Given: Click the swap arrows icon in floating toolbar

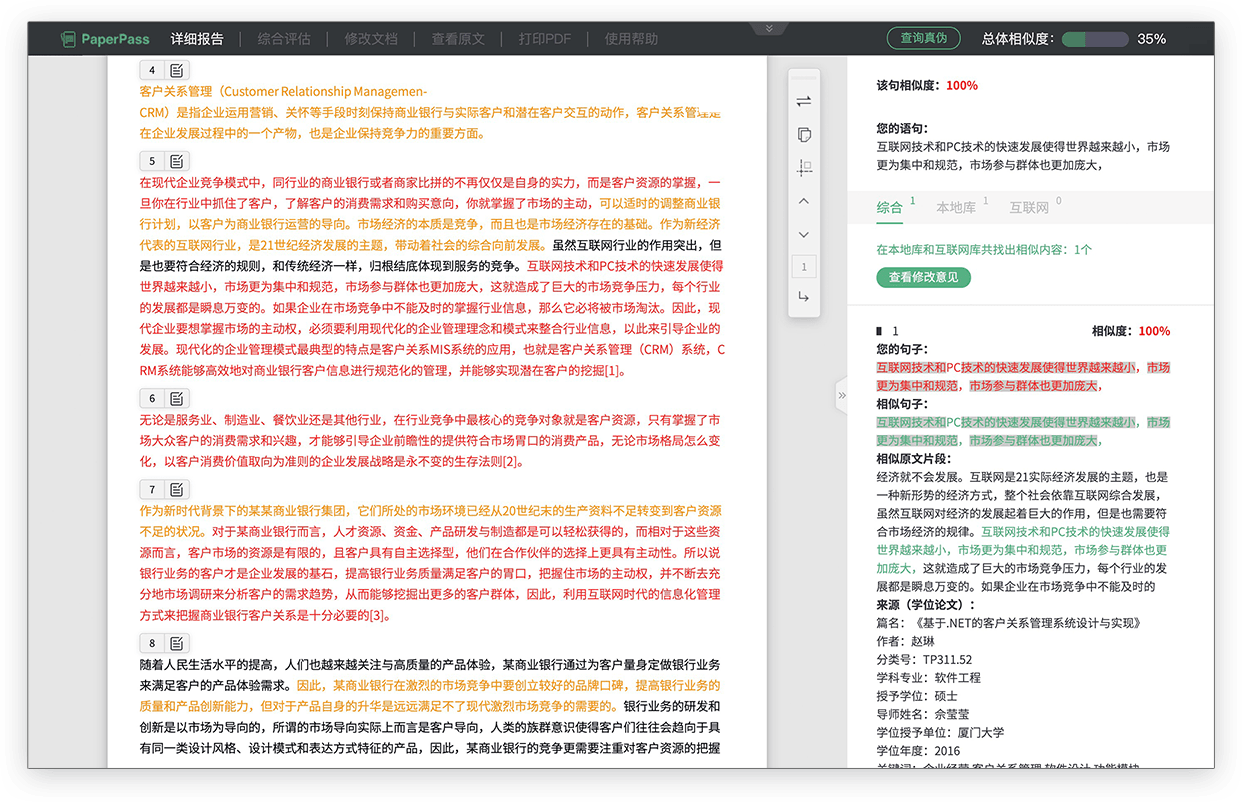Looking at the screenshot, I should tap(804, 101).
